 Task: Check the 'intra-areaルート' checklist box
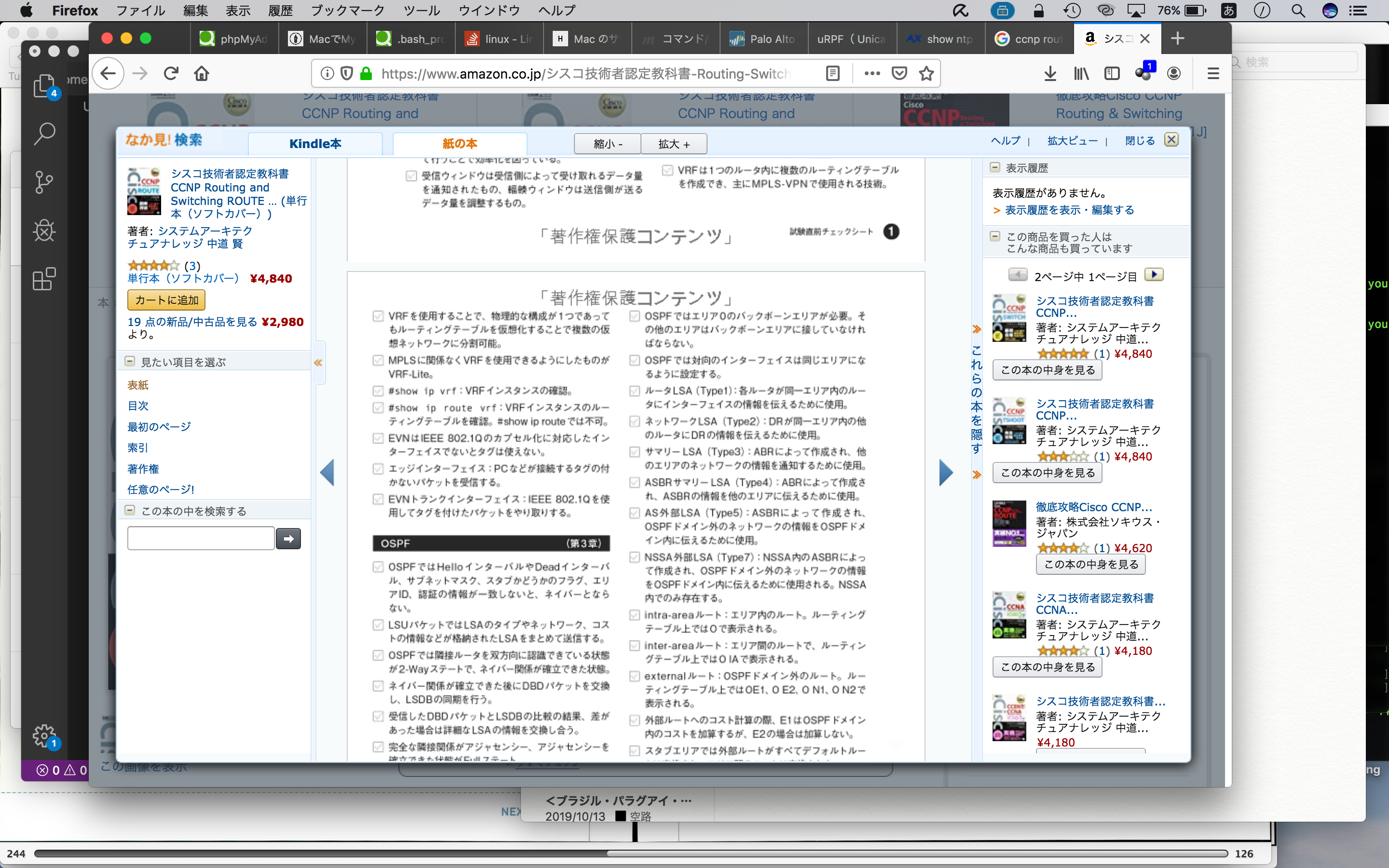tap(634, 615)
